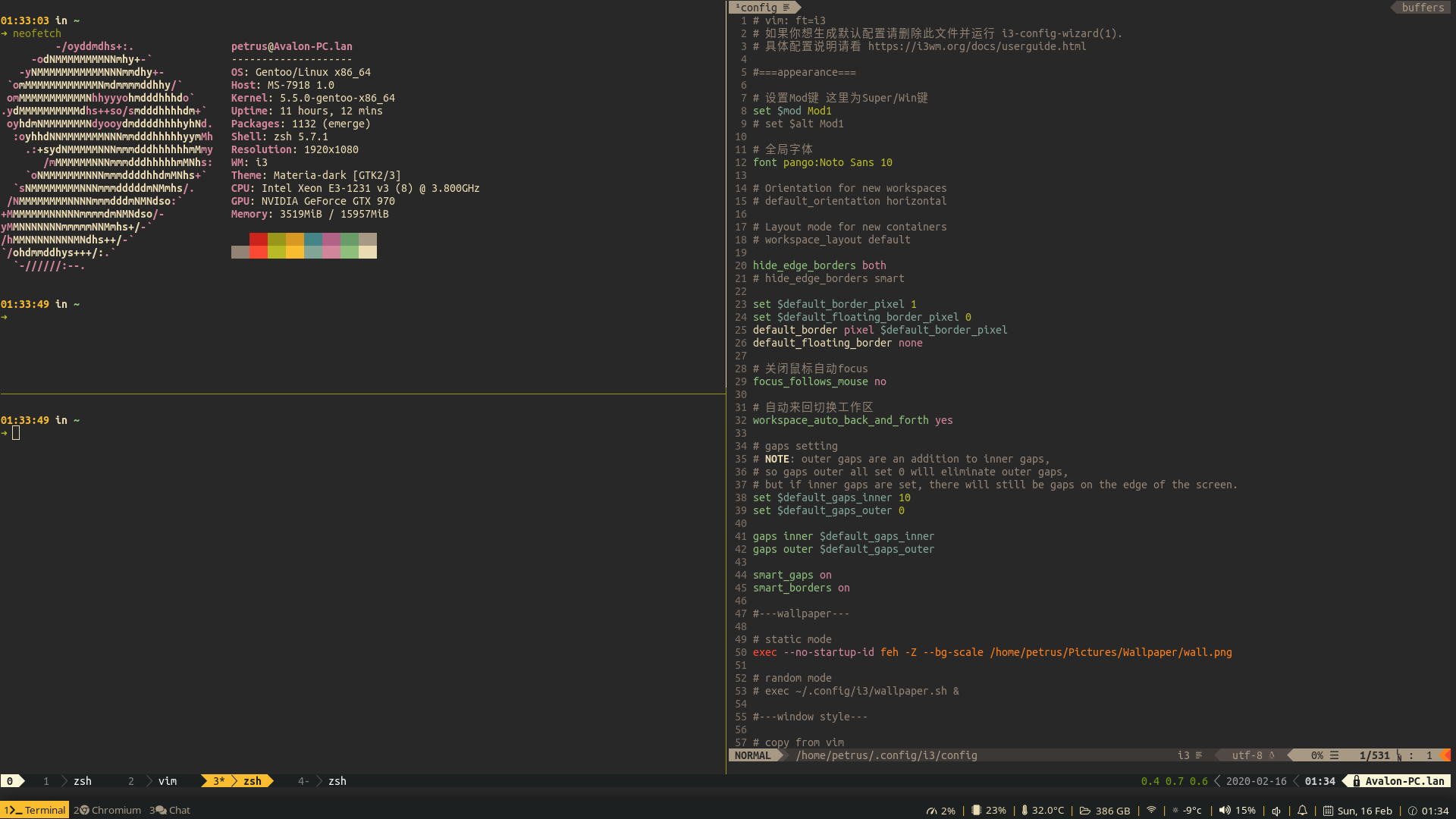Click the config buffer tab in vim
The height and width of the screenshot is (819, 1456).
[x=761, y=8]
